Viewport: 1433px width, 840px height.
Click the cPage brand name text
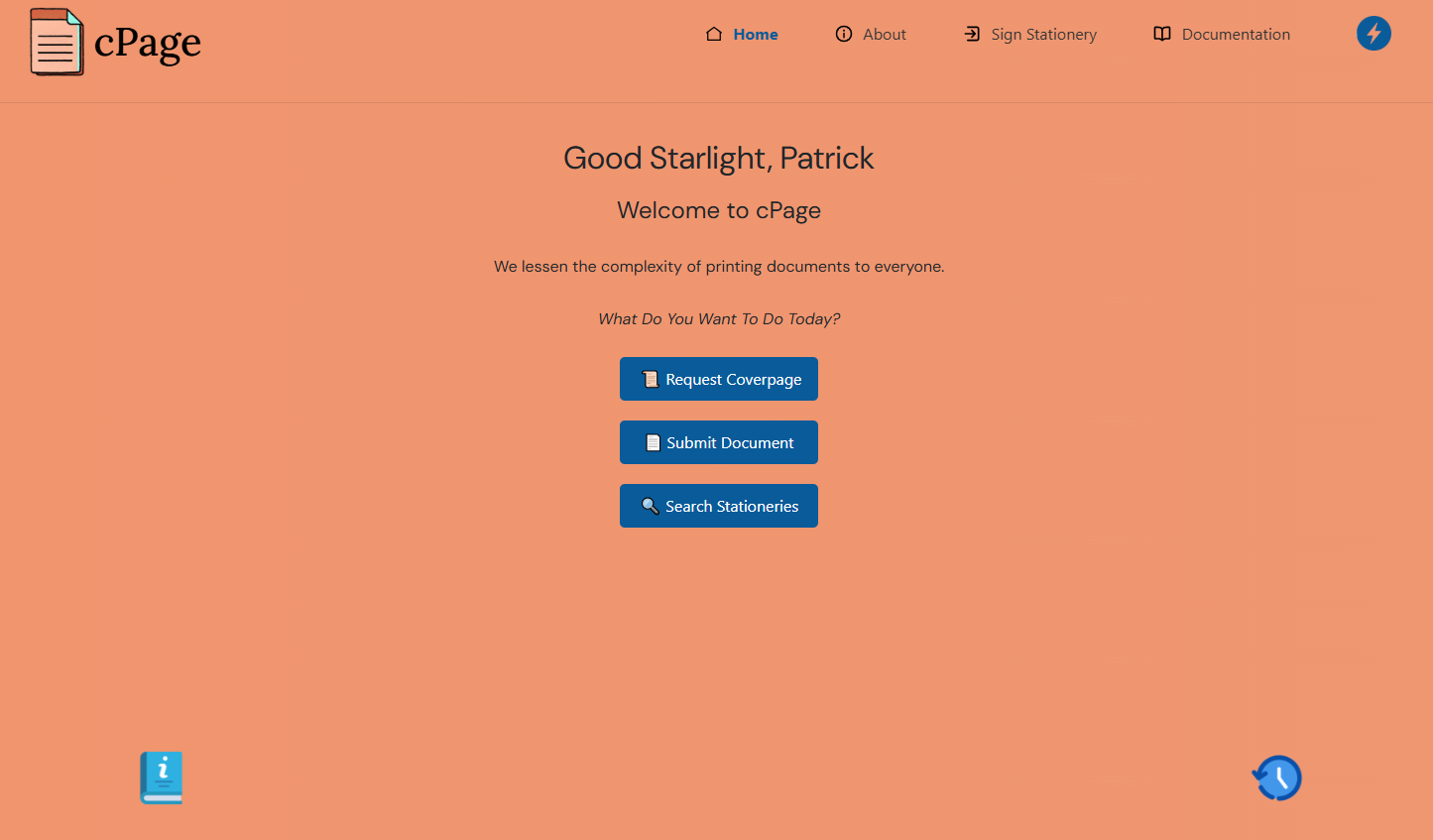(x=148, y=42)
